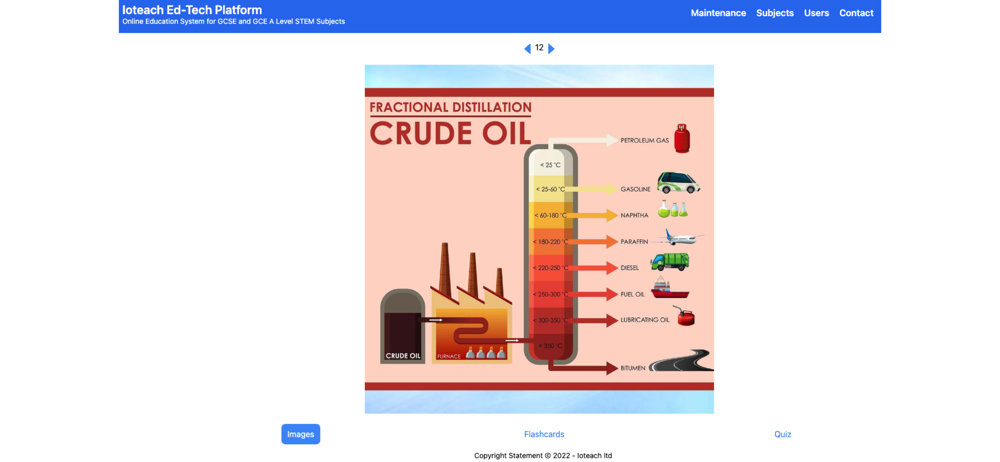Image resolution: width=1000 pixels, height=462 pixels.
Task: Click the red gas cylinder icon
Action: tap(682, 138)
